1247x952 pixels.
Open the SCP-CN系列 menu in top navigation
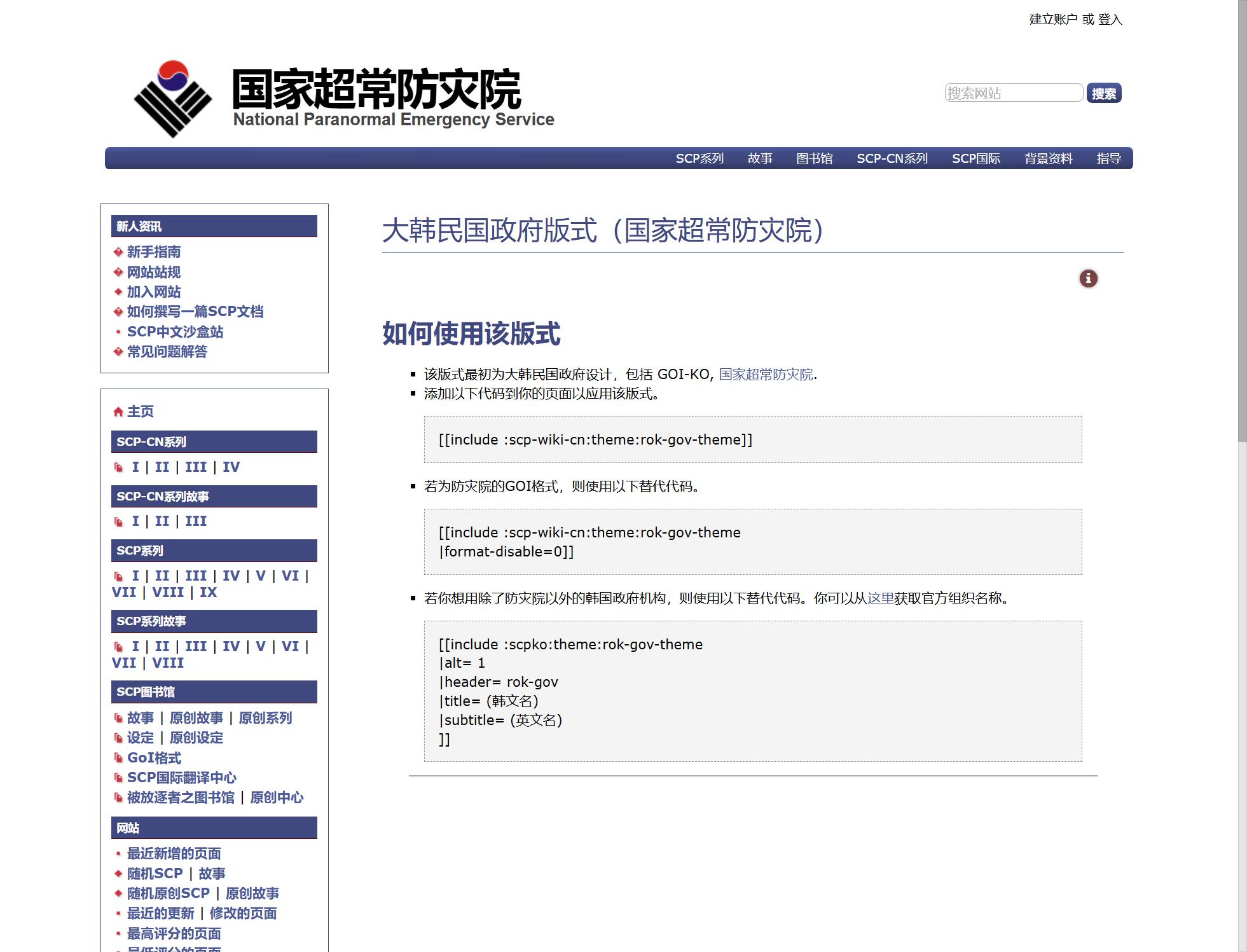892,158
